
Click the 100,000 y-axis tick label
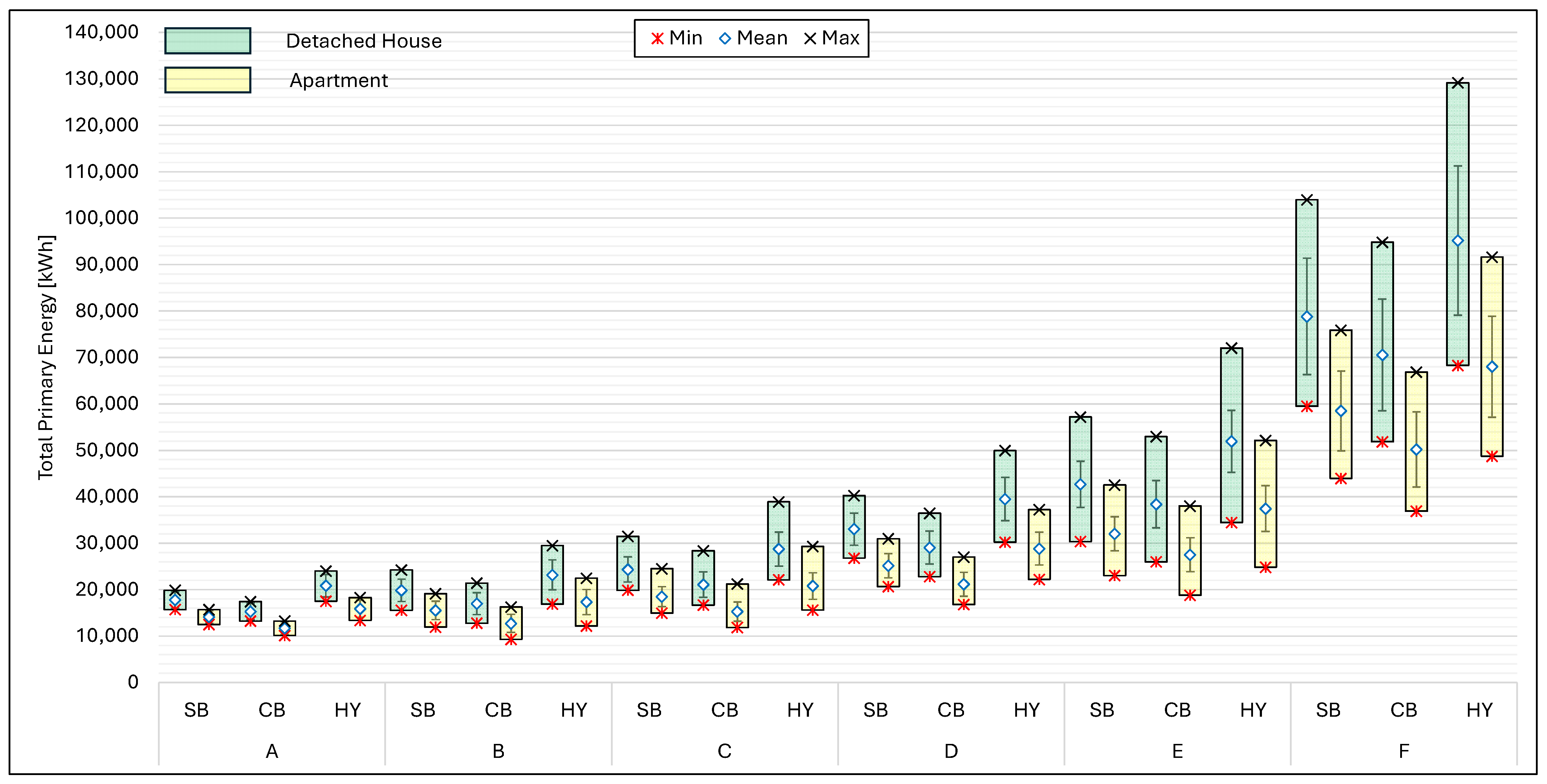(101, 217)
